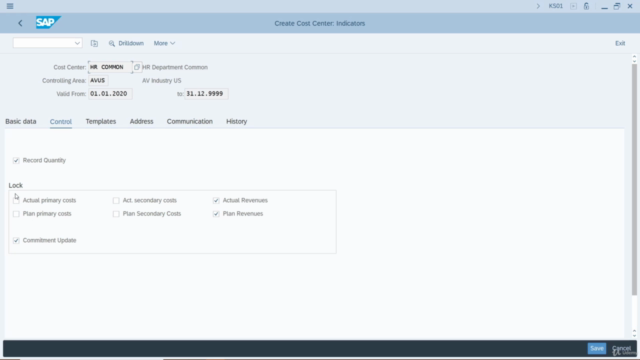The height and width of the screenshot is (360, 640).
Task: Check Plan primary costs lock
Action: tap(16, 214)
